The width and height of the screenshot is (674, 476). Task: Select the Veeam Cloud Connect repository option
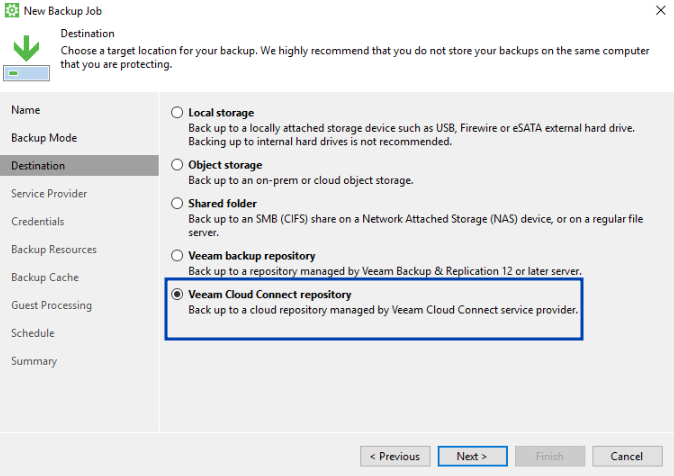pos(177,295)
